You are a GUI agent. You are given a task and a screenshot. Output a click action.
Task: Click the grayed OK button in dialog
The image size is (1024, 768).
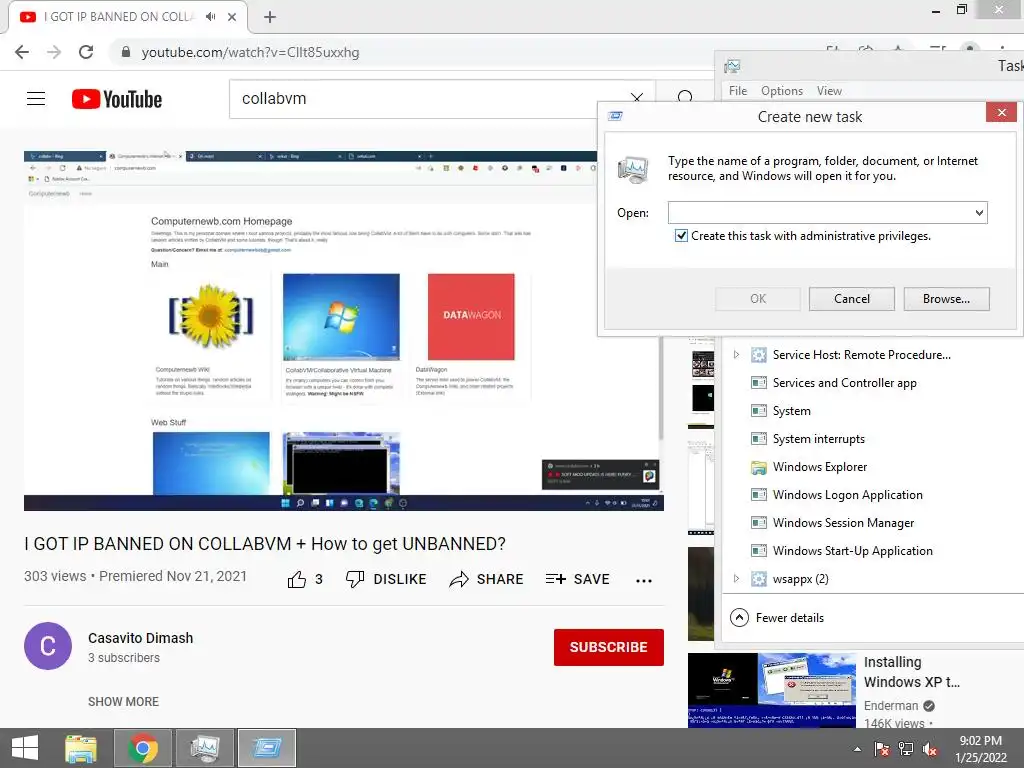click(x=758, y=299)
